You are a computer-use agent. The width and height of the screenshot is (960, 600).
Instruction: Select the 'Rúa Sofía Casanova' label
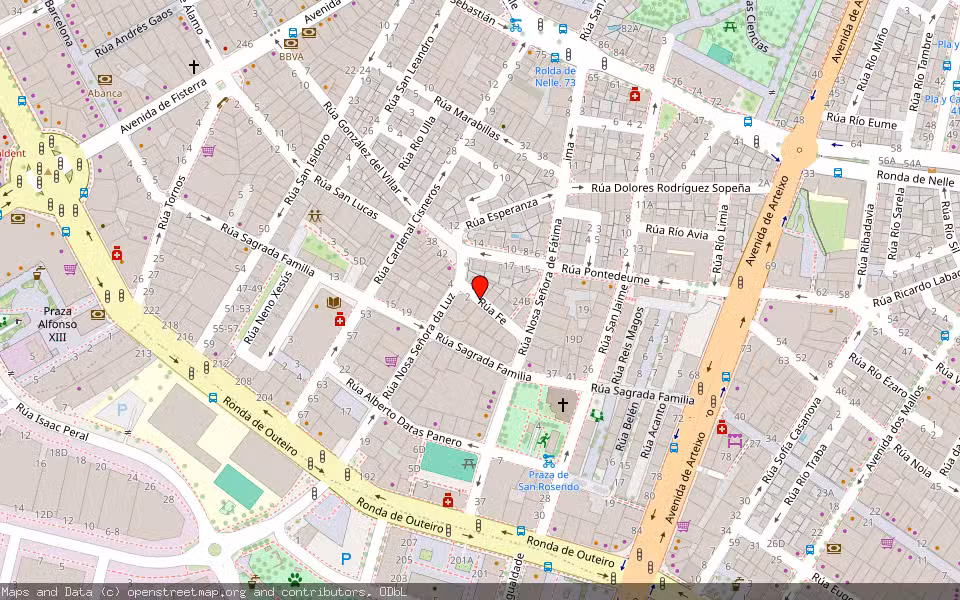(792, 441)
